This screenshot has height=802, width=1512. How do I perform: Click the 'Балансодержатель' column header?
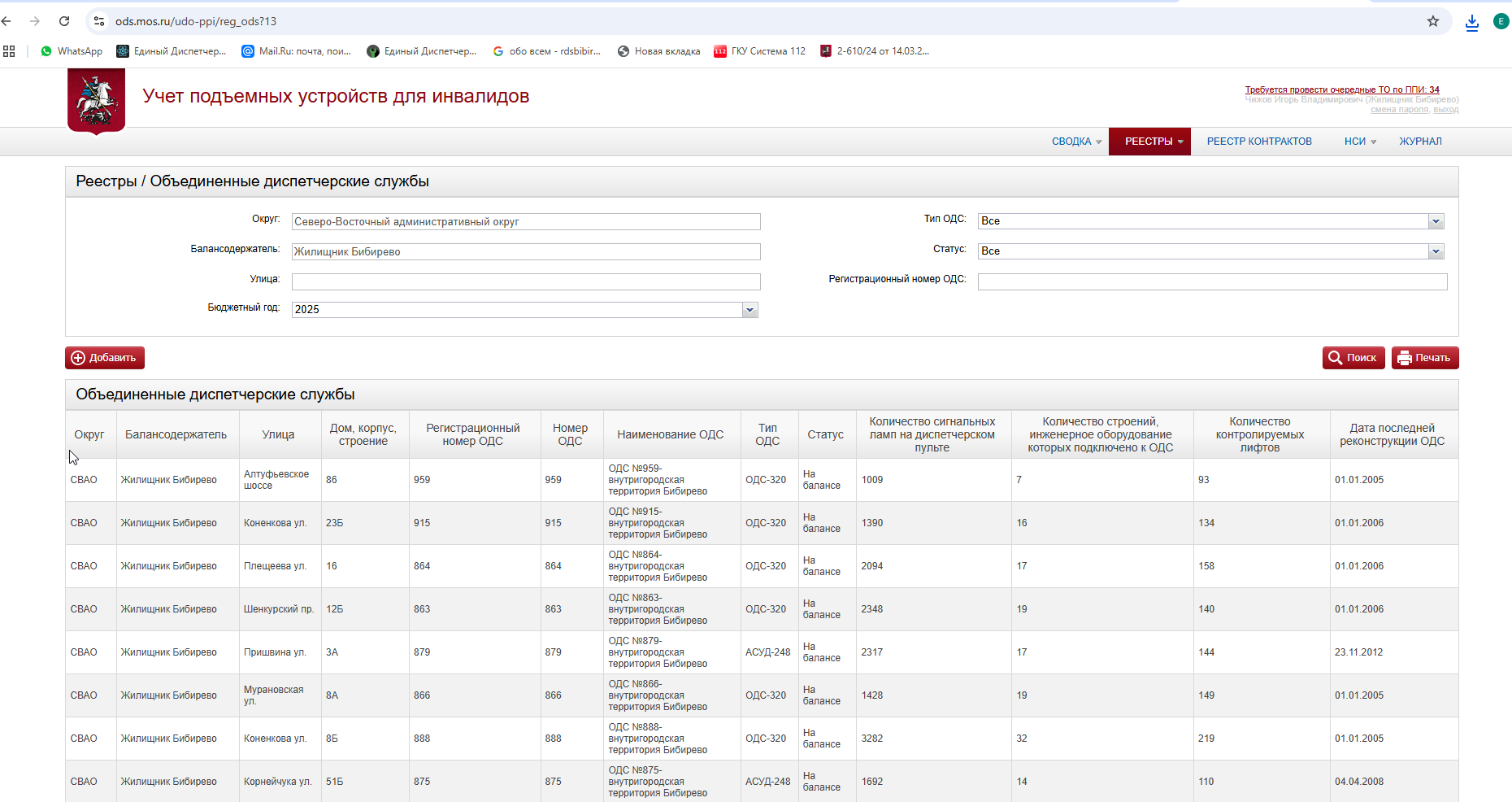(x=176, y=434)
